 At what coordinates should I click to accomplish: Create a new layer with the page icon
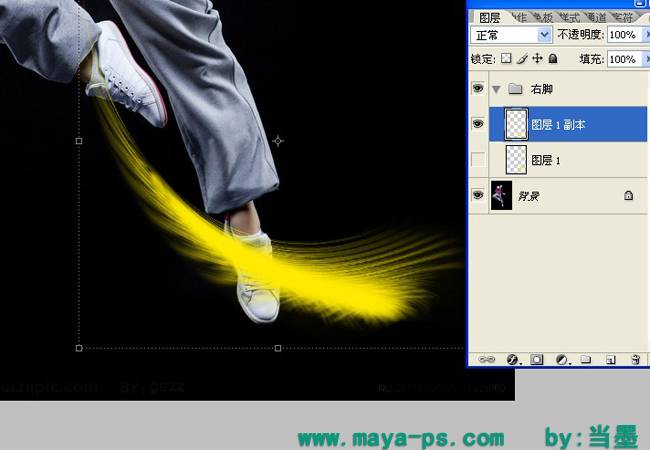coord(610,359)
